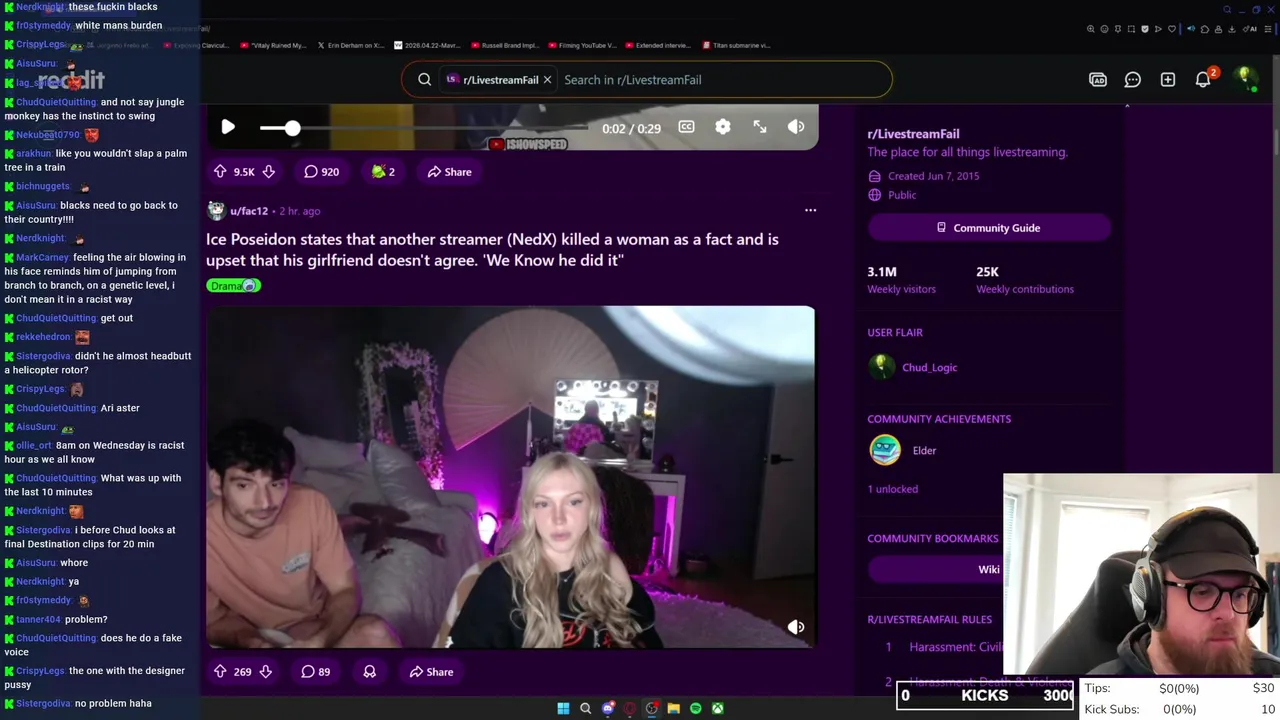Click chat user tanner404's name
This screenshot has width=1280, height=720.
coord(38,619)
